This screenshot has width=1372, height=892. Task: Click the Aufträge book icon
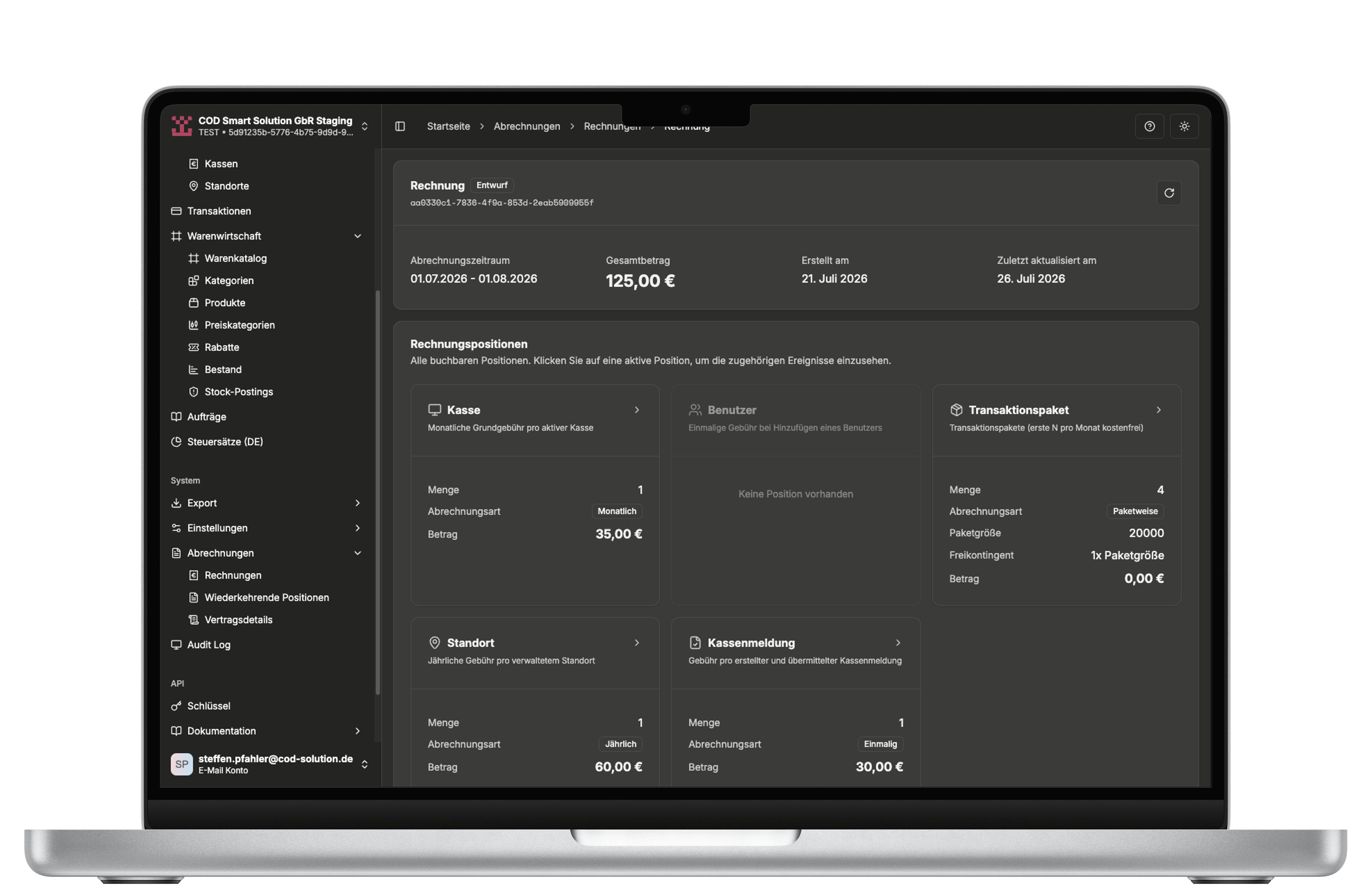point(176,417)
